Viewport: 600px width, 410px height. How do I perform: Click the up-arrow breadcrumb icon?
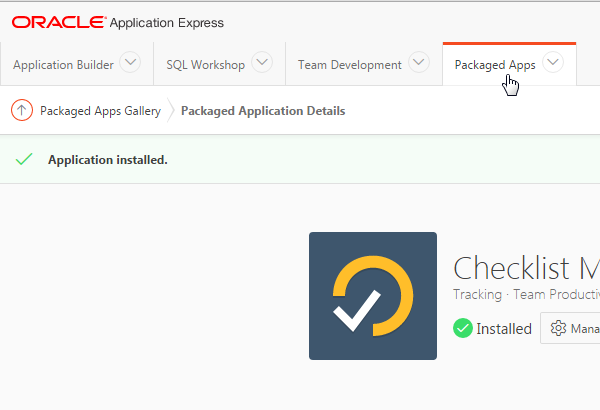22,110
